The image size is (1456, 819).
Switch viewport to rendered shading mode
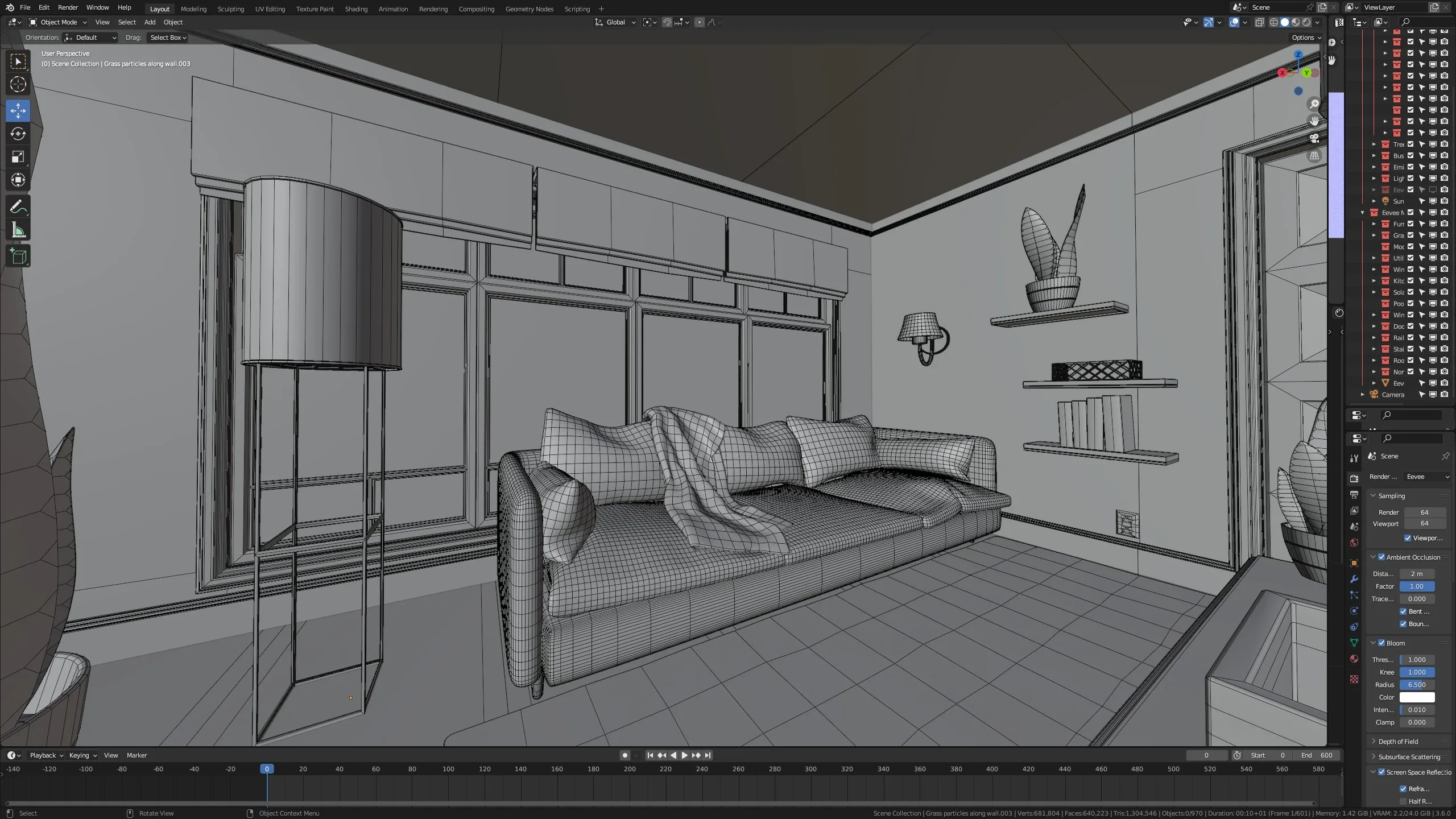[1306, 22]
